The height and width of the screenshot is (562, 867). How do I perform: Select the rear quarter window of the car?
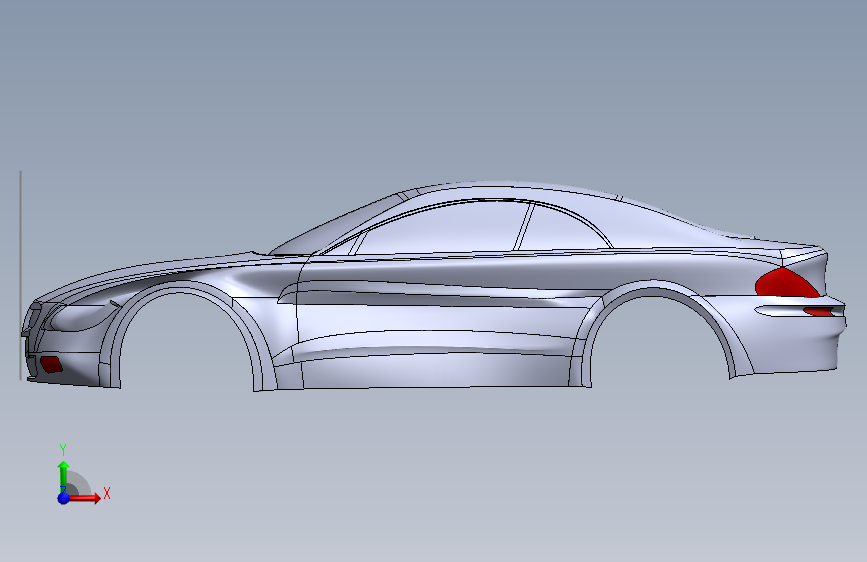click(563, 228)
